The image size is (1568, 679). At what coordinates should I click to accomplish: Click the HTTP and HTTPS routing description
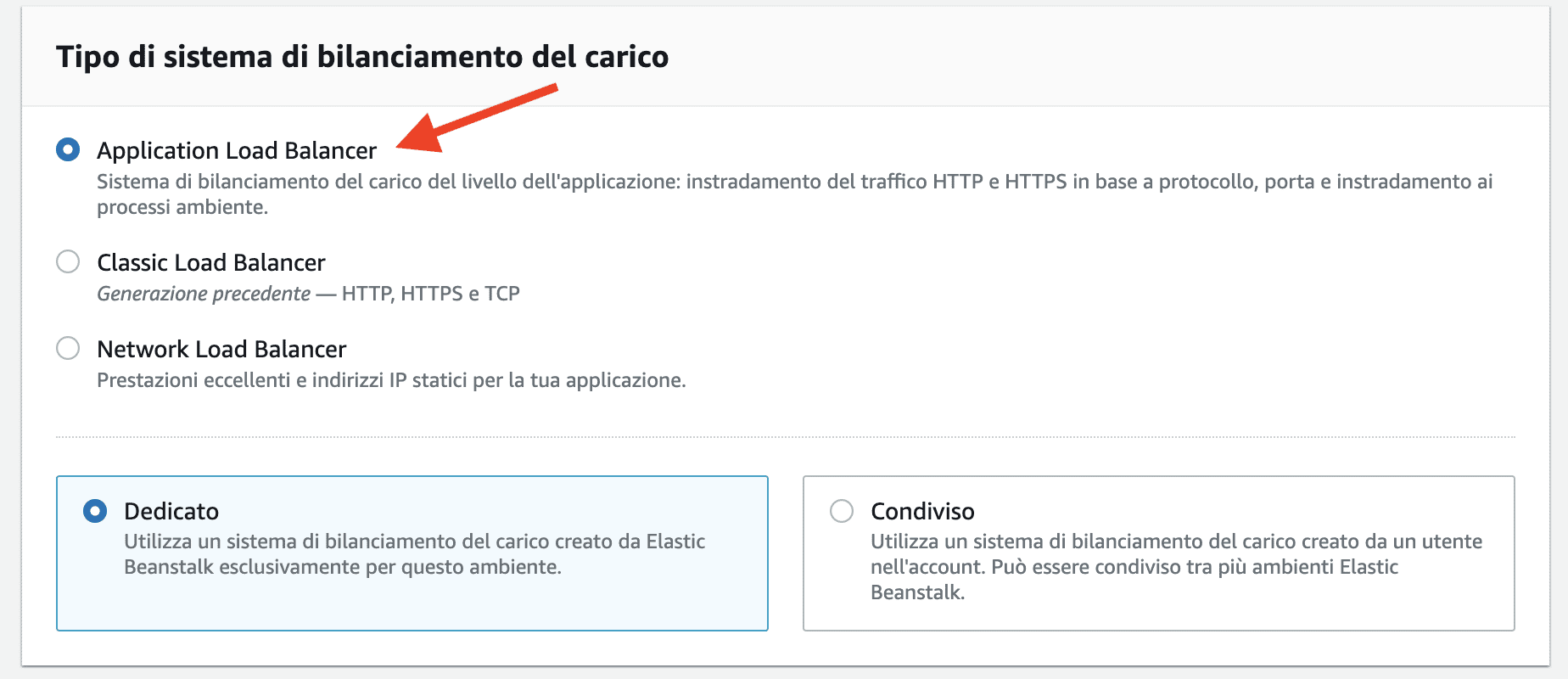[796, 192]
